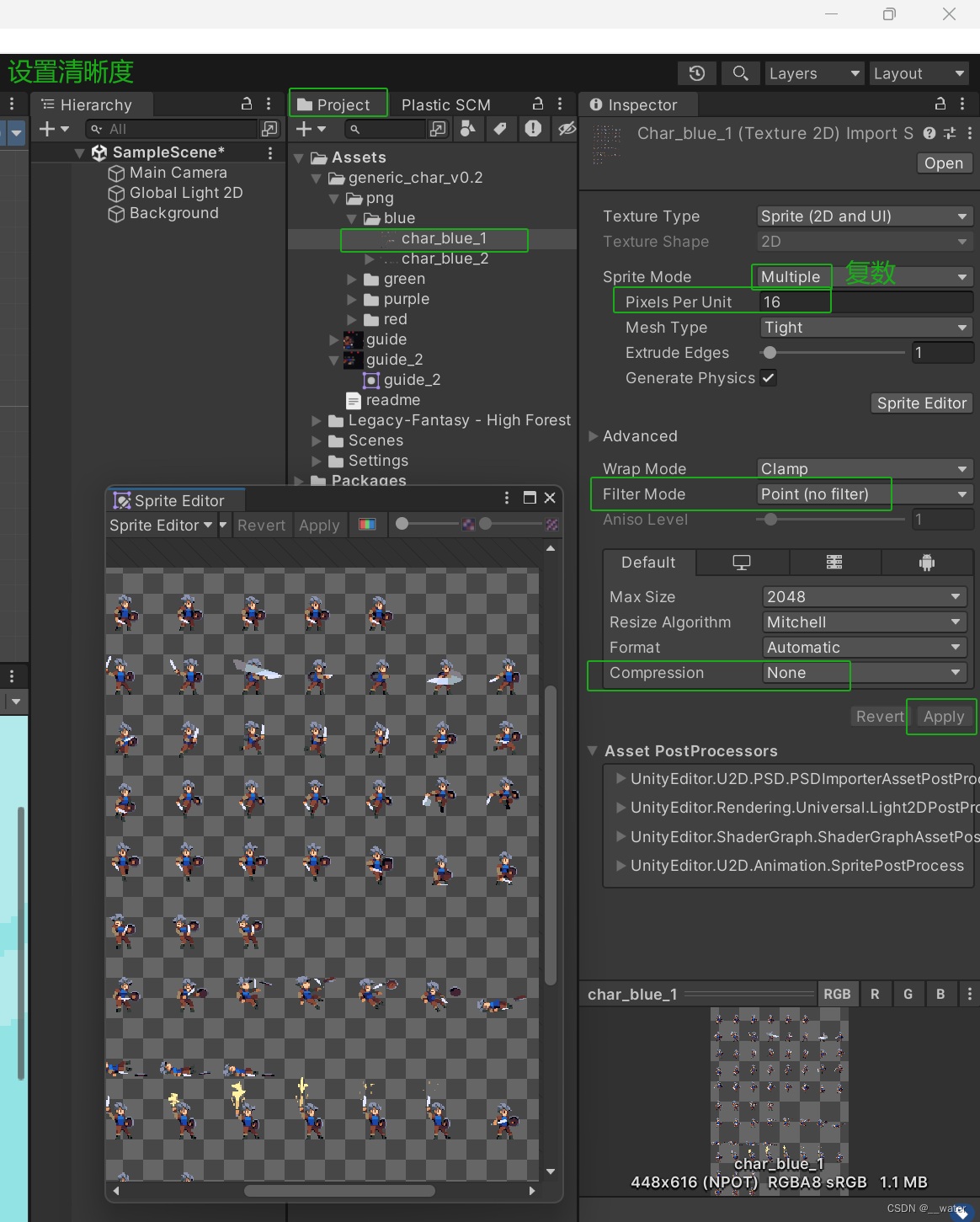Open the Project panel three-dot menu
The height and width of the screenshot is (1222, 980).
tap(560, 104)
